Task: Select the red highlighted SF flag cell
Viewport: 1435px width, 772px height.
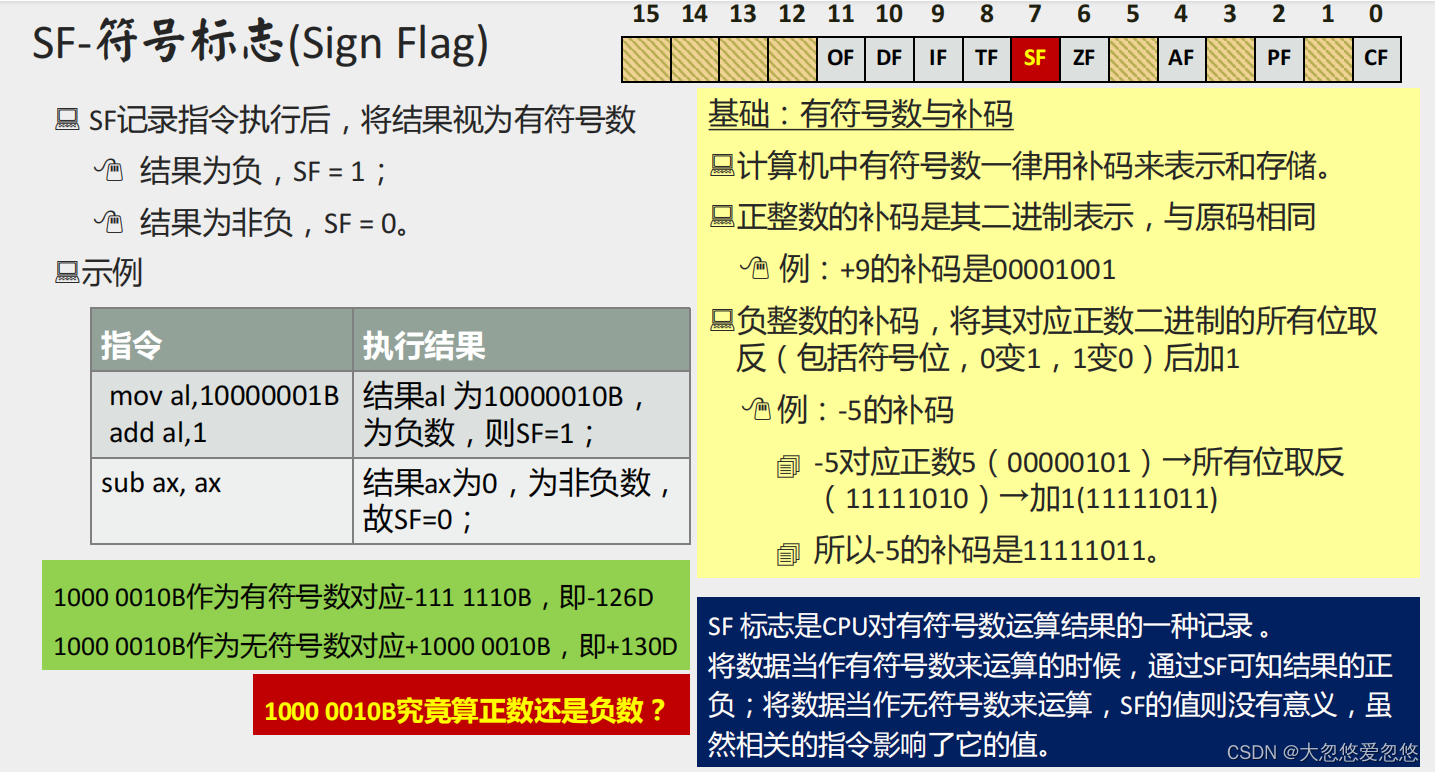Action: 1035,59
